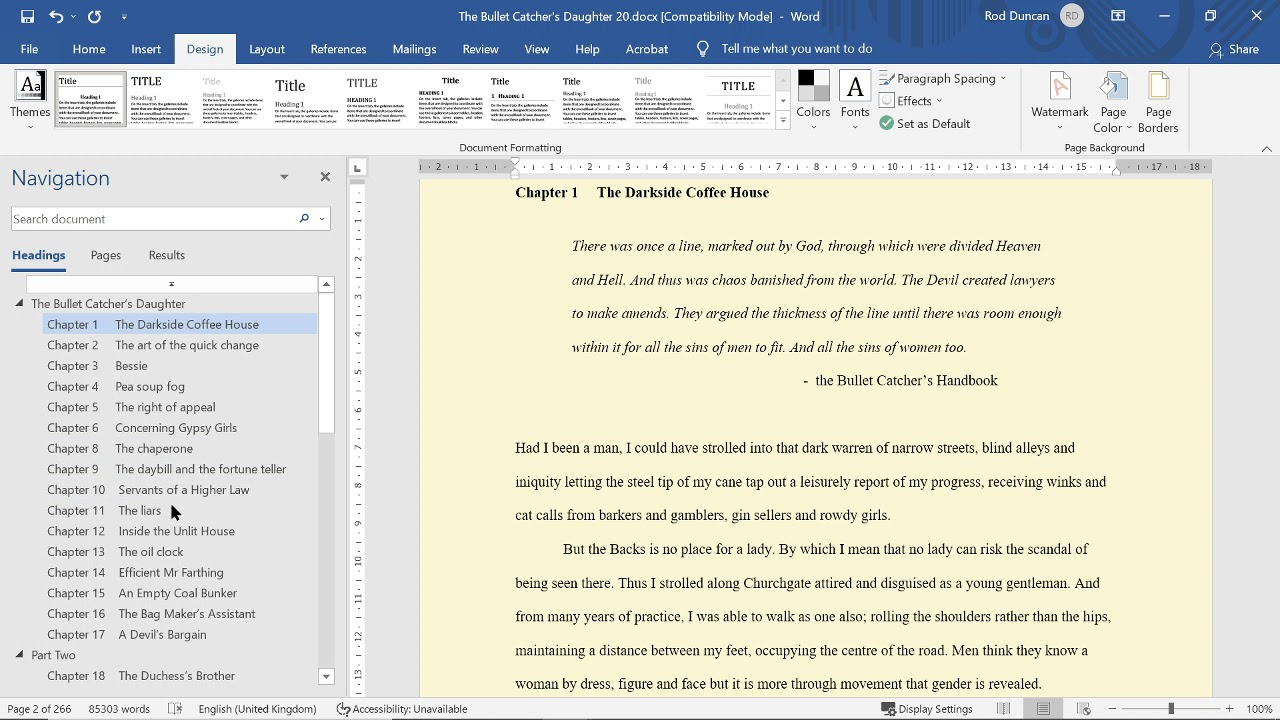Jump to Chapter 4 Pea soup fog
The height and width of the screenshot is (720, 1280).
[116, 387]
